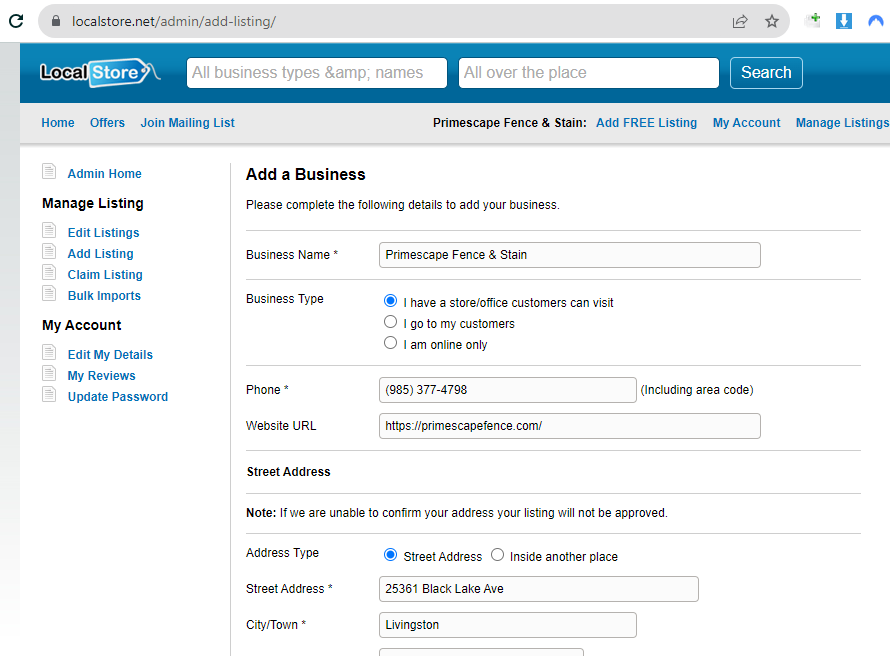Viewport: 890px width, 656px height.
Task: Click the 'Manage Listing' sidebar heading
Action: tap(93, 203)
